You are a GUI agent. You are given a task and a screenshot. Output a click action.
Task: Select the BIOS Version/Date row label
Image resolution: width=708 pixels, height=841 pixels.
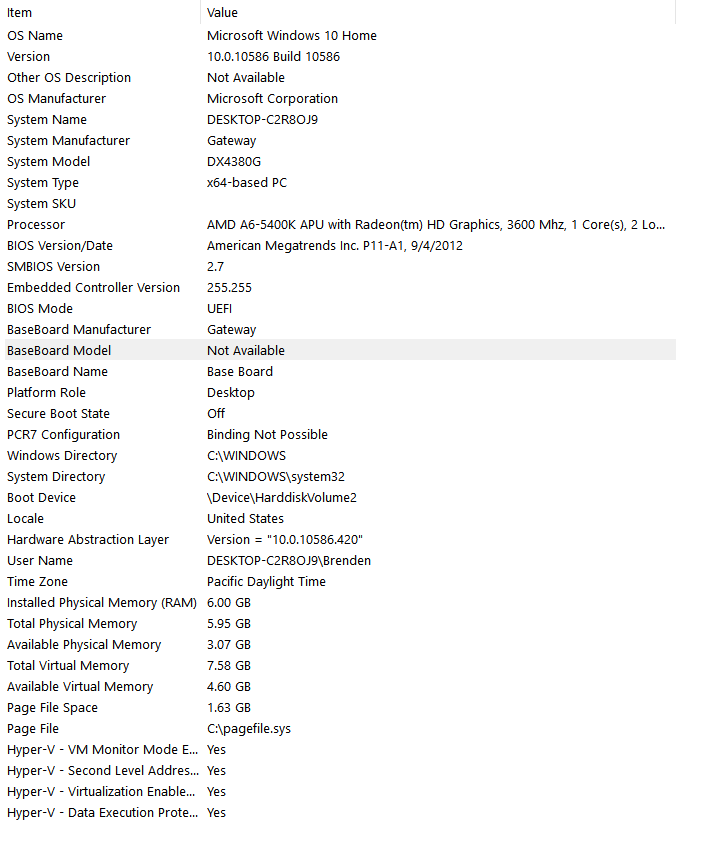click(60, 246)
